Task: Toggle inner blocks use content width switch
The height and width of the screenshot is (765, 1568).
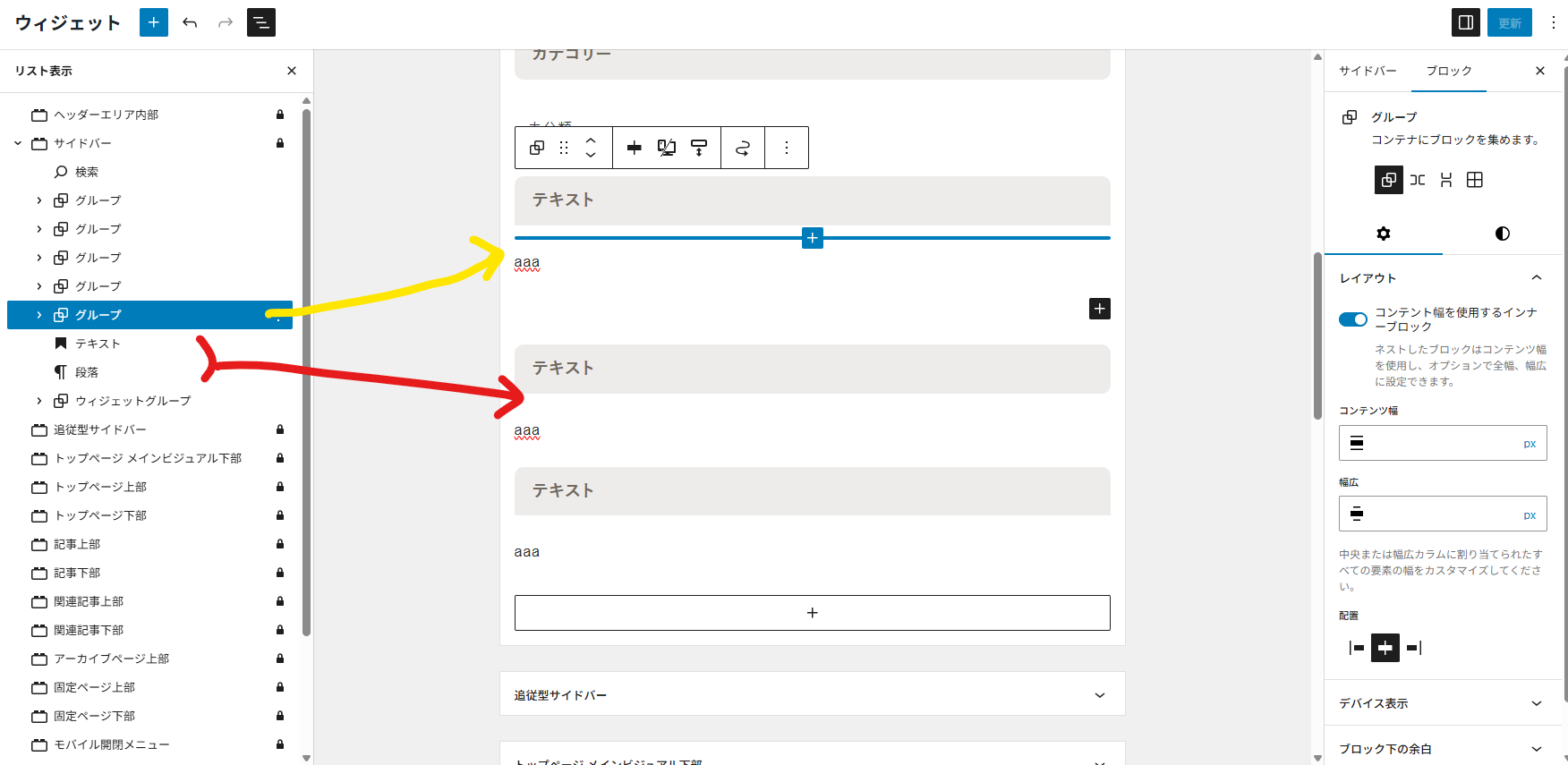Action: point(1352,319)
